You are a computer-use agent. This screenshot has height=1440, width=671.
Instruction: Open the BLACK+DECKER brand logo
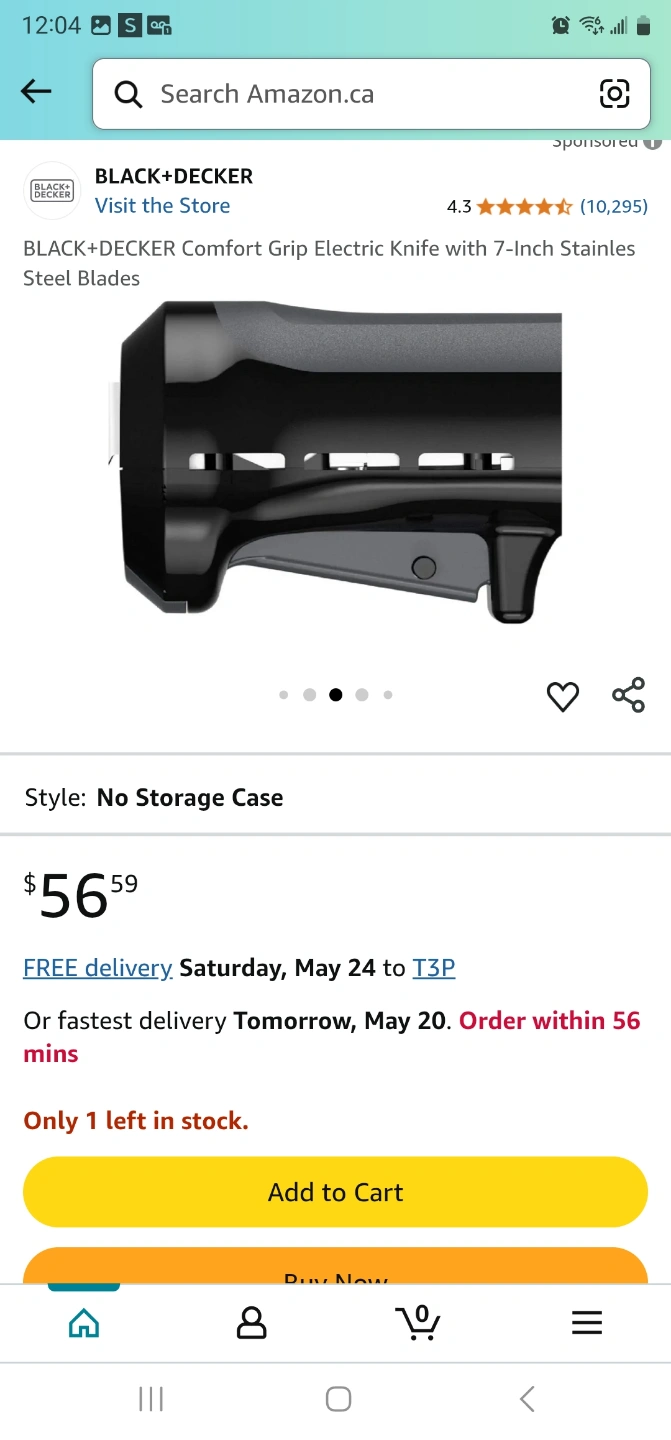click(x=52, y=190)
